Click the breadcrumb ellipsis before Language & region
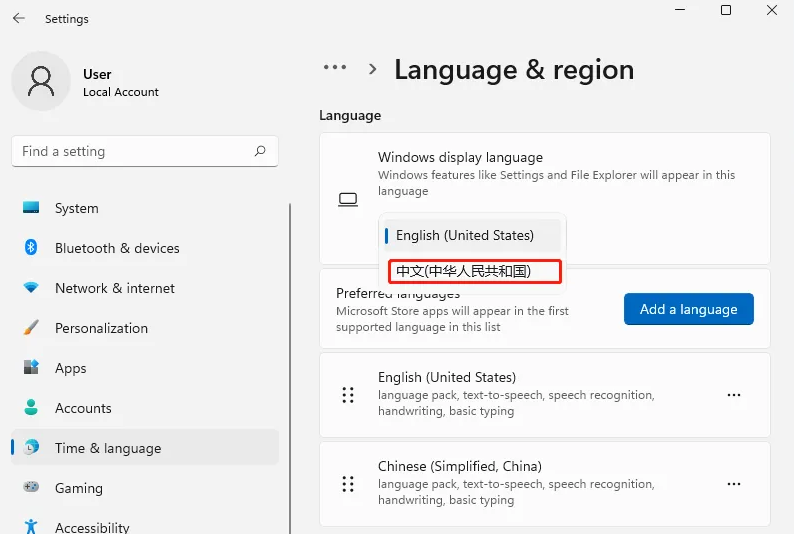Image resolution: width=794 pixels, height=534 pixels. click(x=335, y=67)
